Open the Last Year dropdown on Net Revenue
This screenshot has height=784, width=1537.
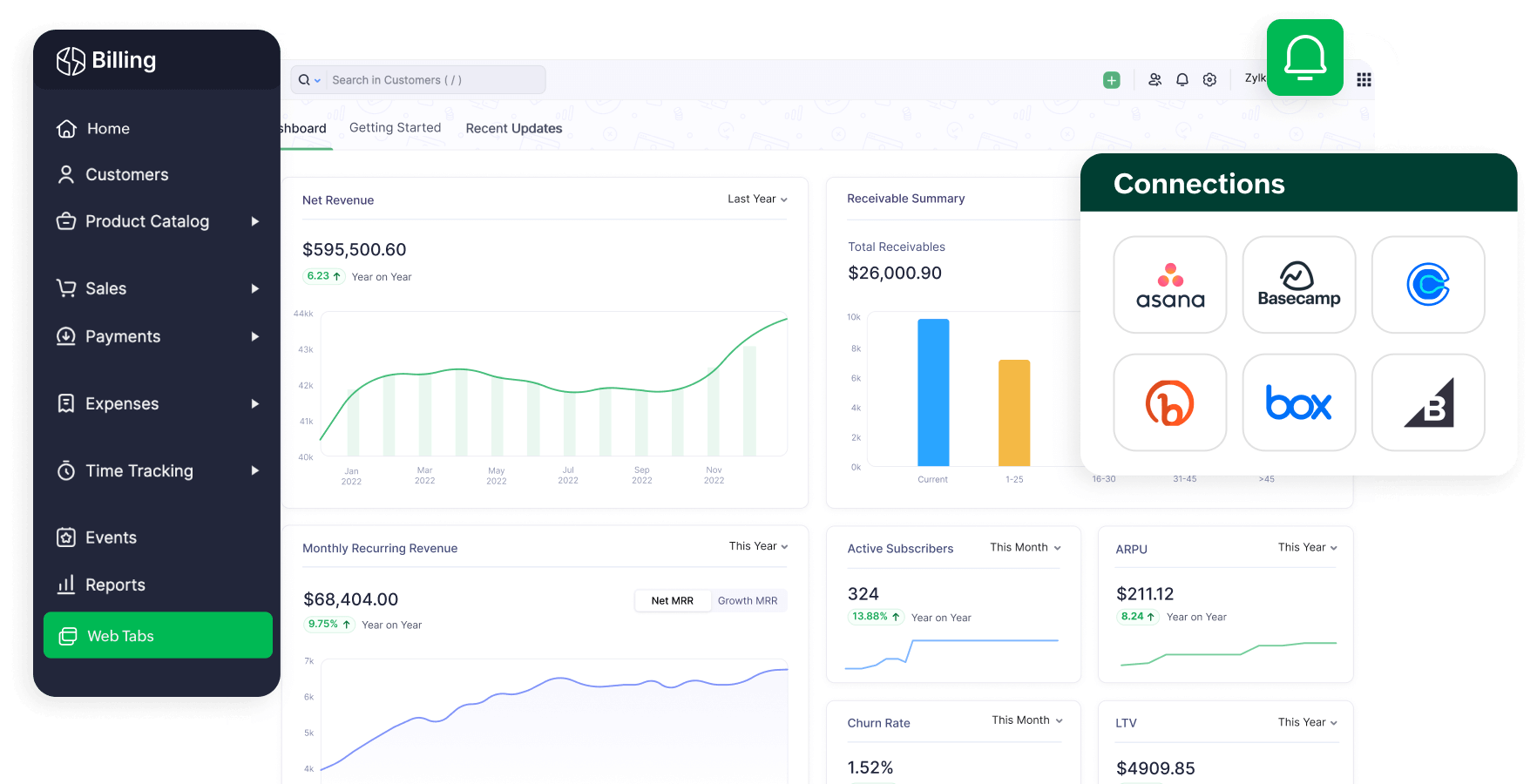click(756, 199)
